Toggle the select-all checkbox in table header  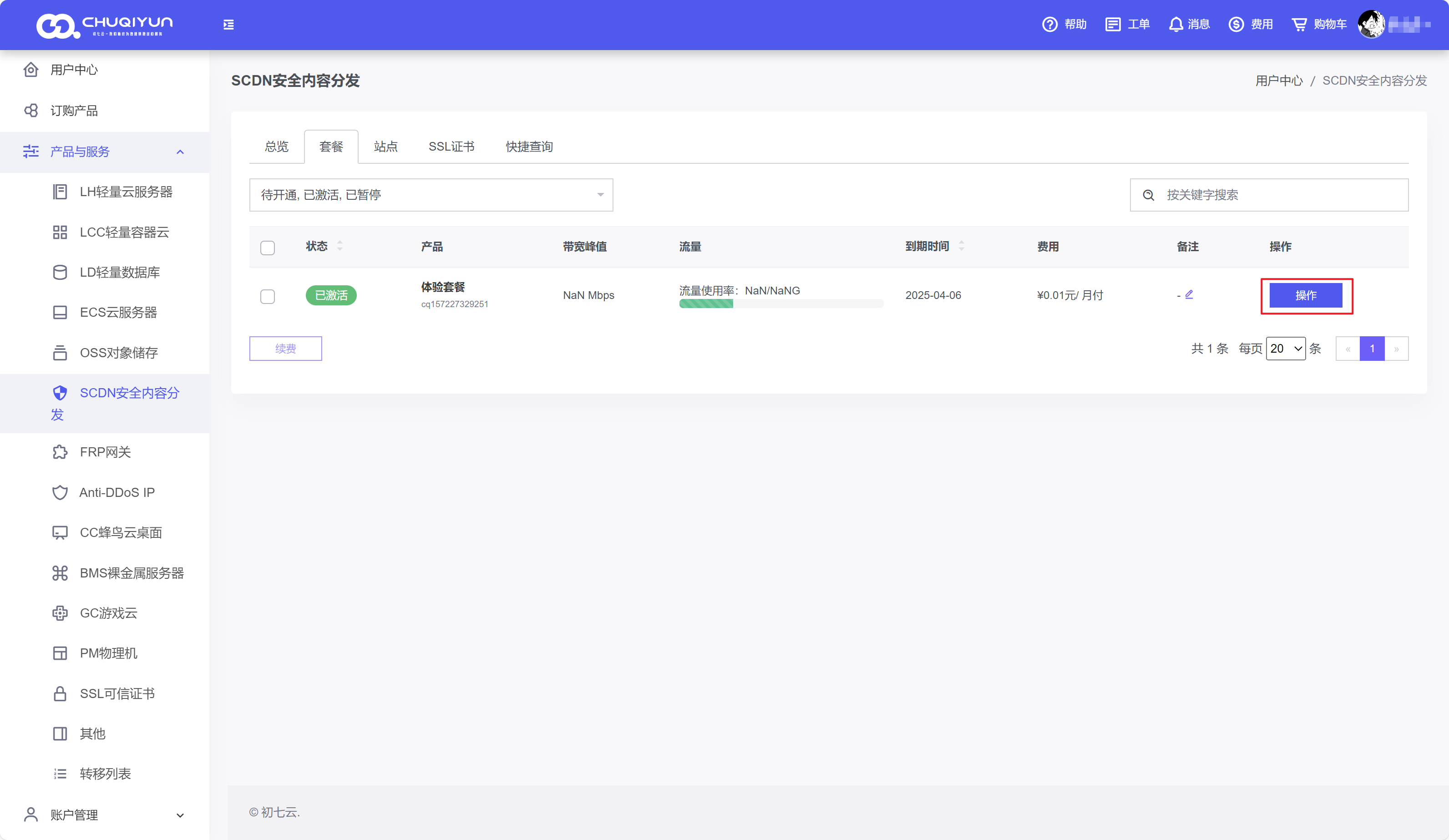(268, 247)
